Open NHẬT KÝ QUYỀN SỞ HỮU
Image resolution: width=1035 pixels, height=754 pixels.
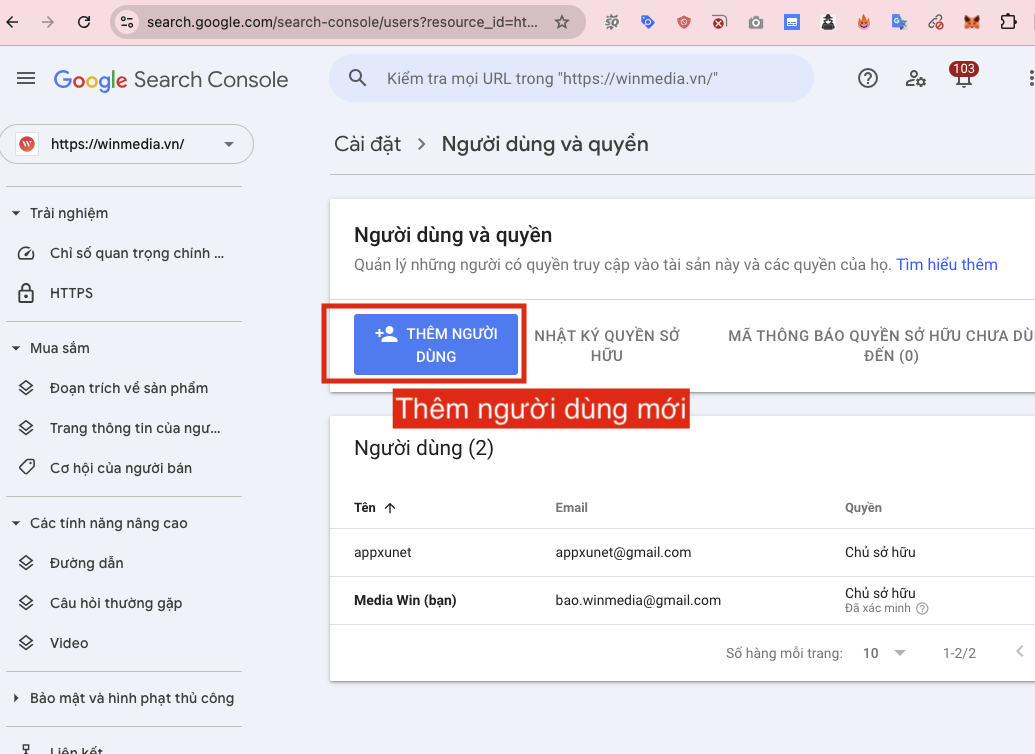pyautogui.click(x=607, y=345)
